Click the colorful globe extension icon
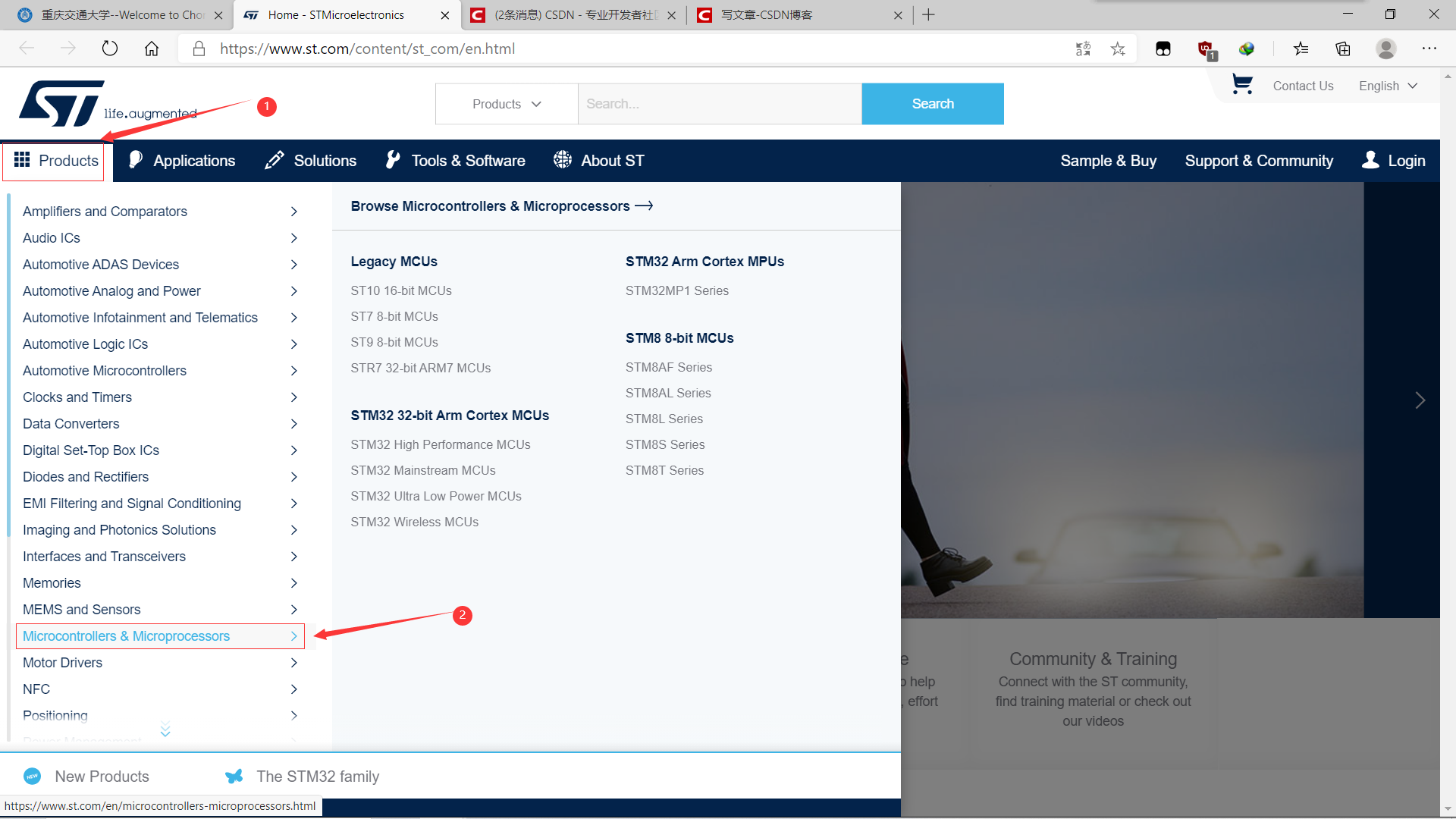Screen dimensions: 1456x819 point(1247,49)
